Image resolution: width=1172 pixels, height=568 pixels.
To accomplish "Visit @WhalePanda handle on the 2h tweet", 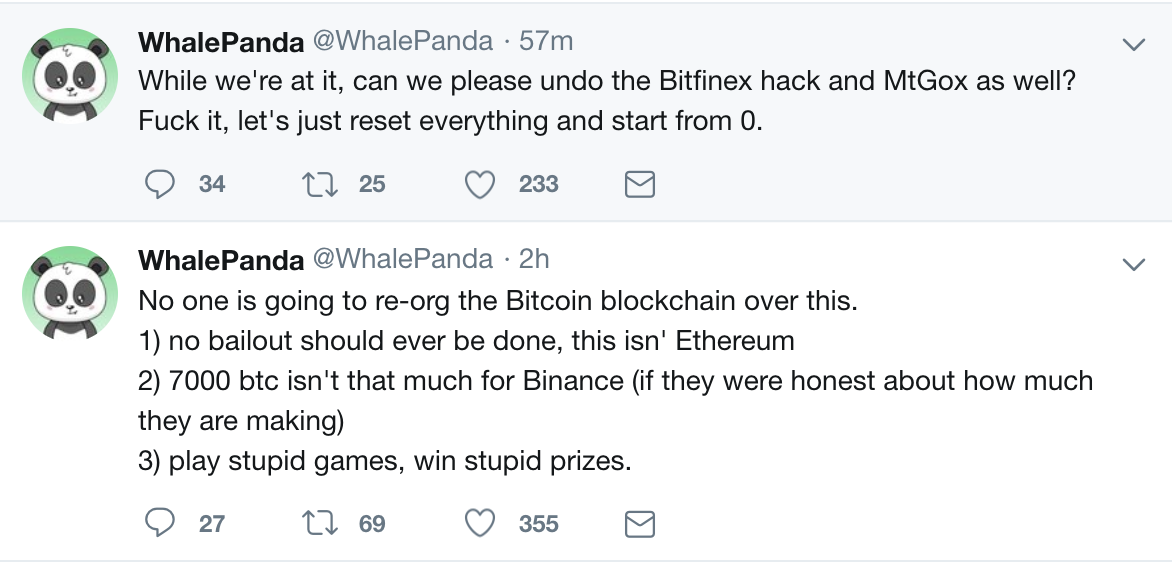I will click(402, 259).
